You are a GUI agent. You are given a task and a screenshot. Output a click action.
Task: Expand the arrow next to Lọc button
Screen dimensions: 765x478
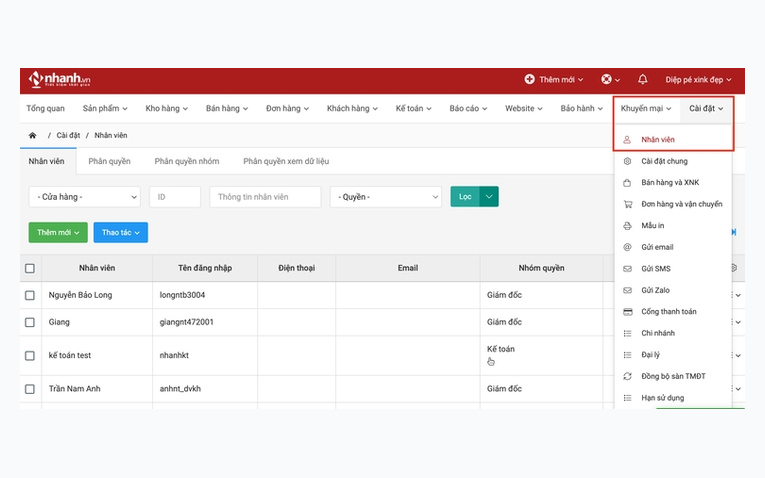coord(489,197)
